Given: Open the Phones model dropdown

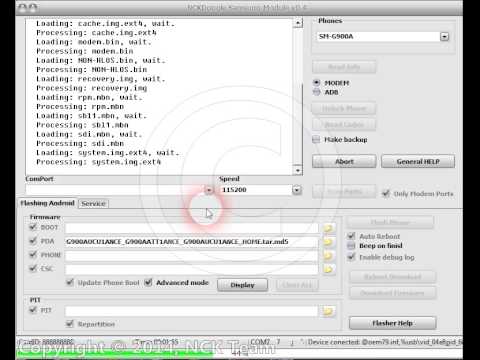Looking at the screenshot, I should click(444, 37).
